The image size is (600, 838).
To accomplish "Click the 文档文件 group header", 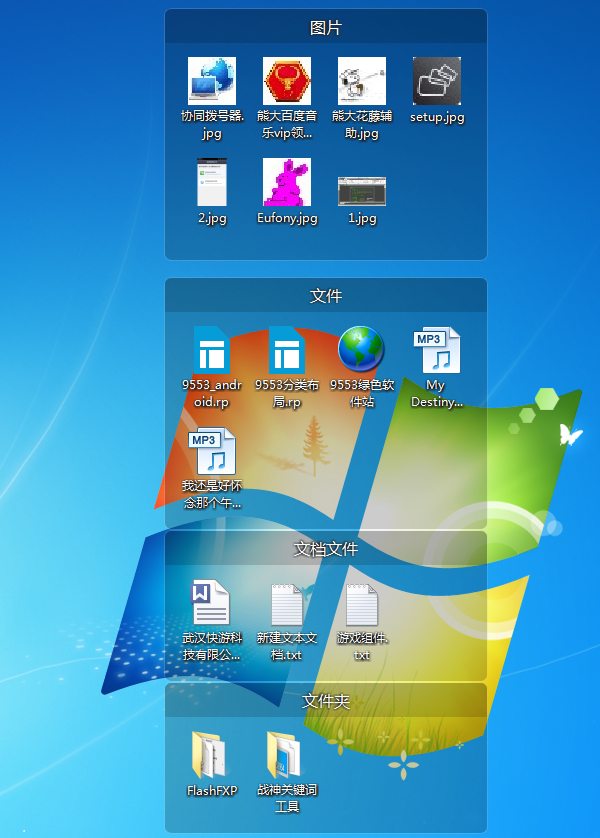I will (326, 549).
